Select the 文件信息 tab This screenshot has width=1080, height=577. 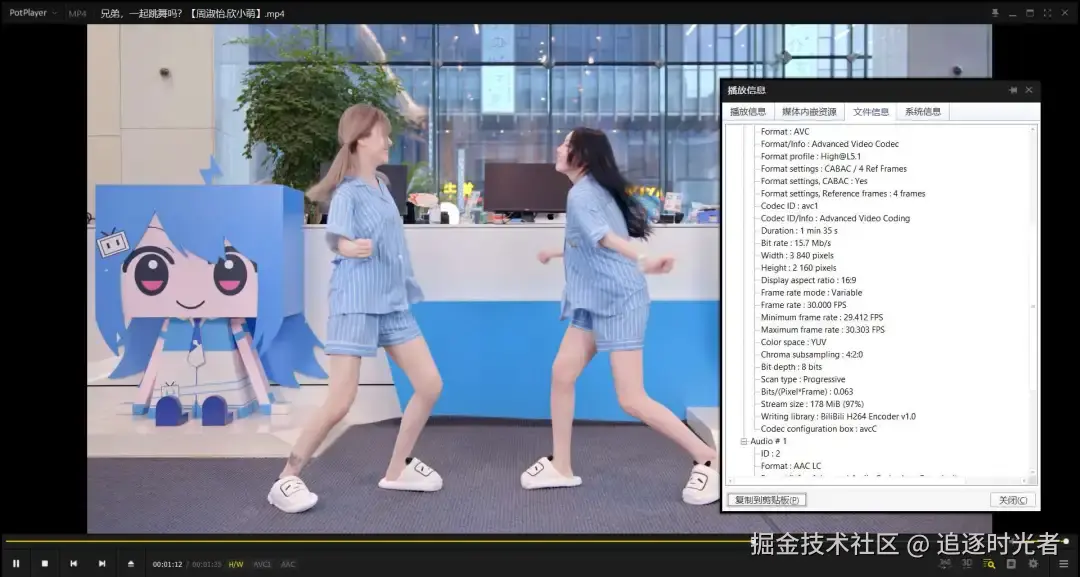coord(871,112)
